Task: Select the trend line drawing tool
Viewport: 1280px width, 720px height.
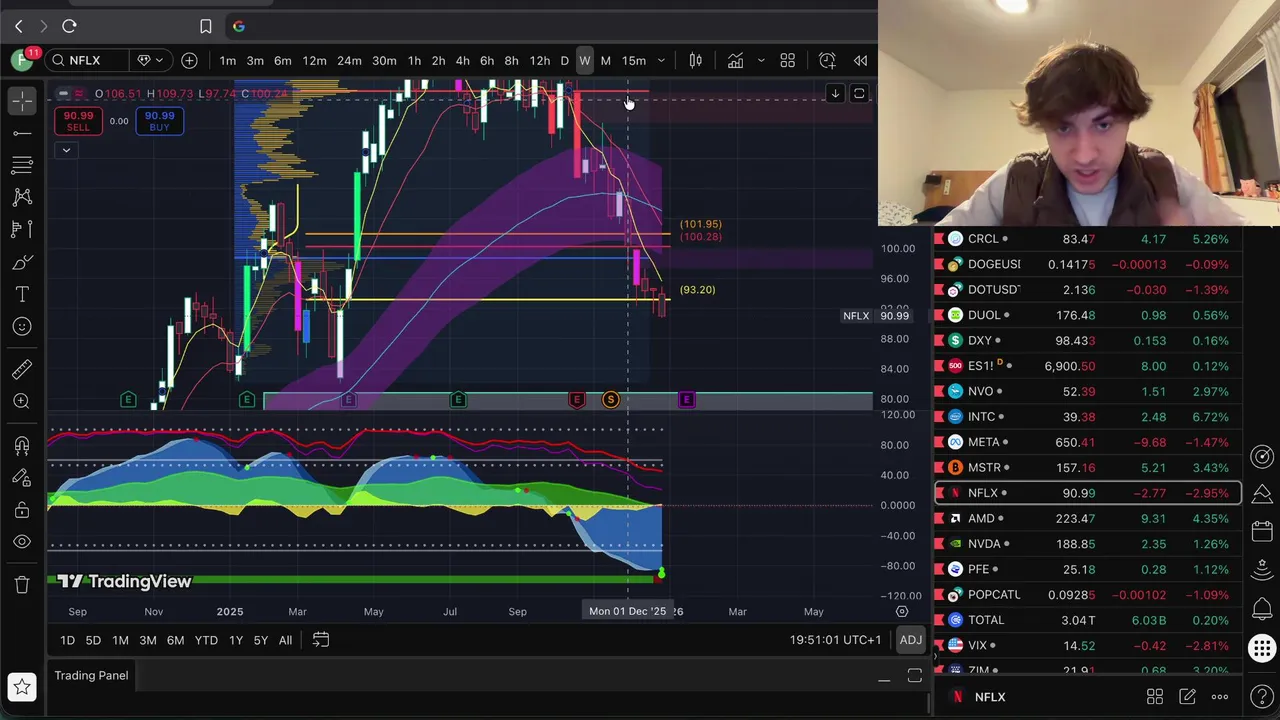Action: click(22, 133)
